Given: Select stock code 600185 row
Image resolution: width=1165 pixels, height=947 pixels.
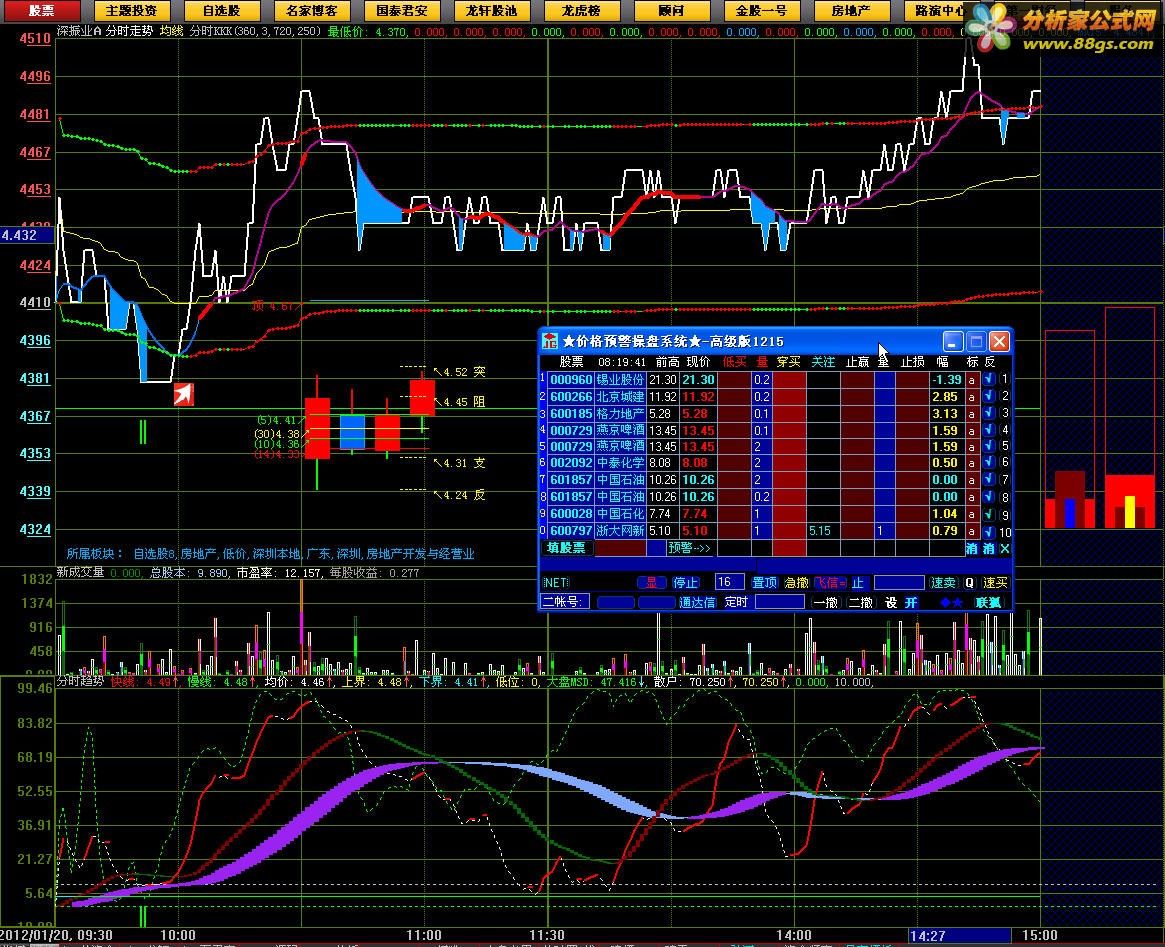Looking at the screenshot, I should [571, 413].
